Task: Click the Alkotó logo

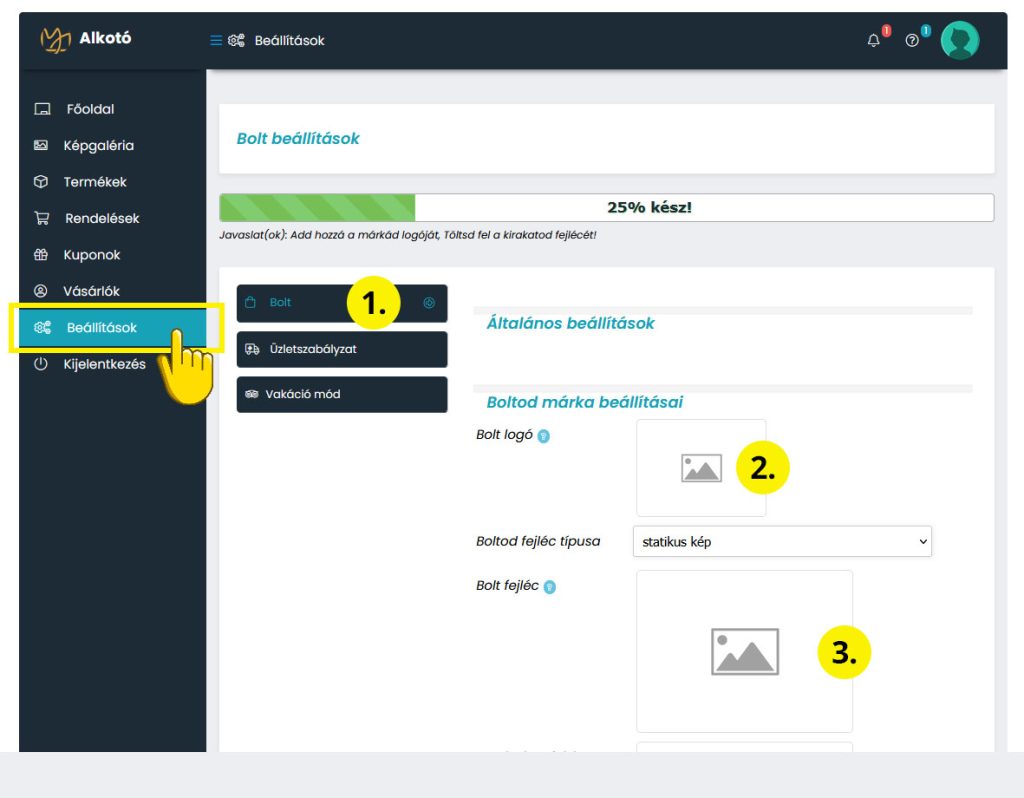Action: pos(86,39)
